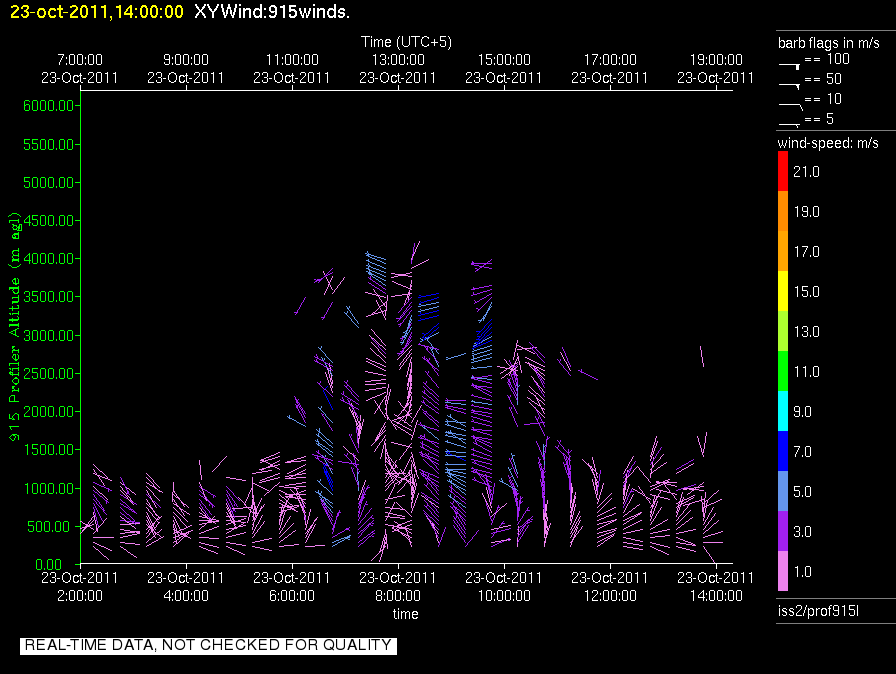
Task: Select the cyan 9.0 wind-speed color
Action: coord(783,411)
